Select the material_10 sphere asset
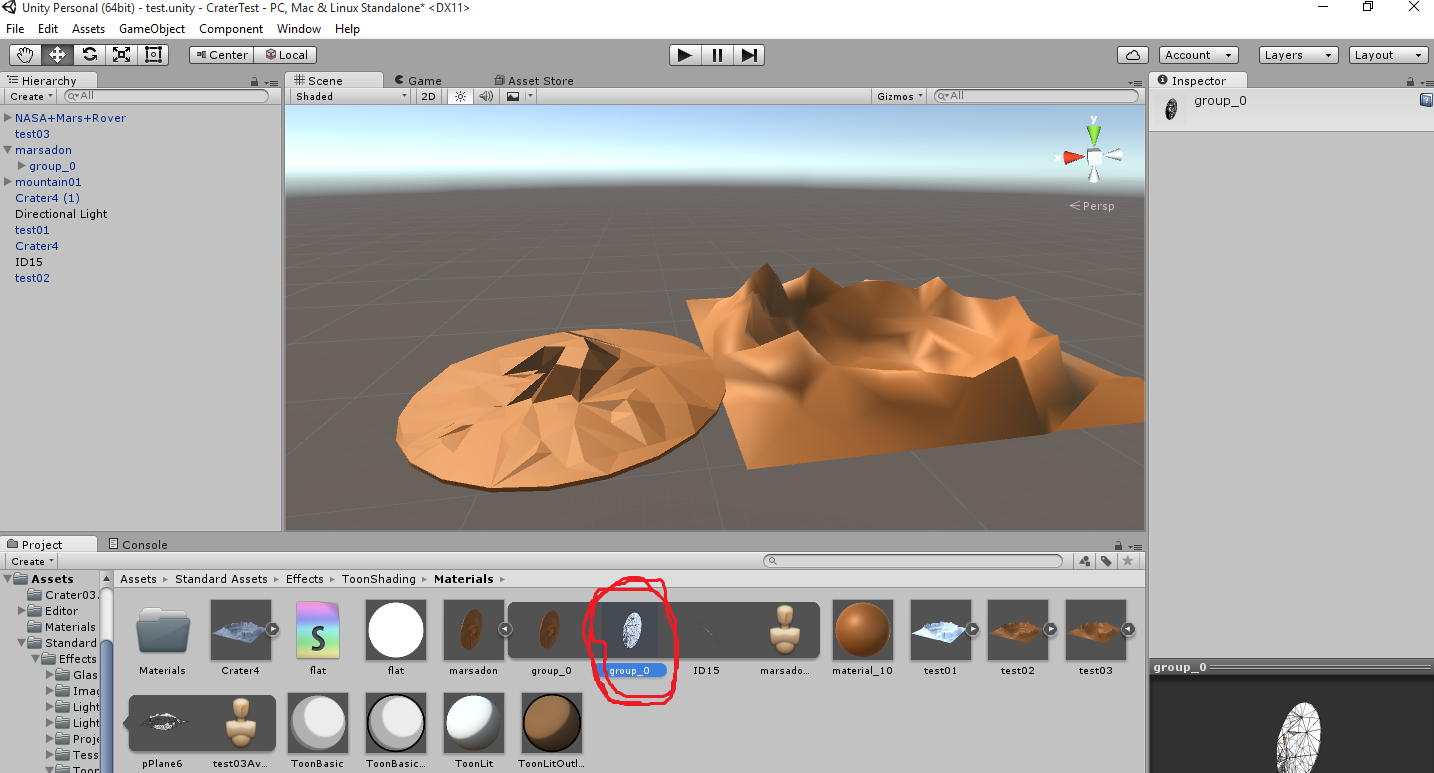 tap(862, 630)
